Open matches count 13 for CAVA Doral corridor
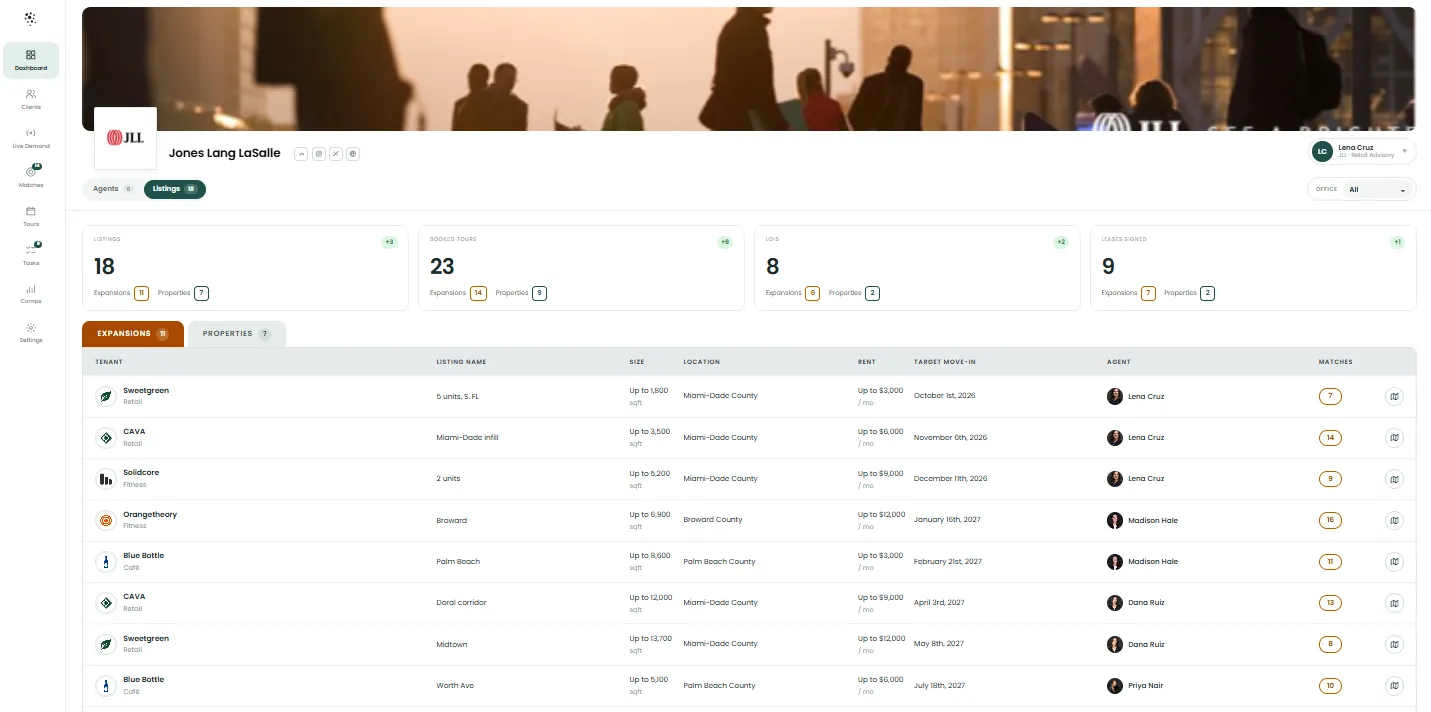Viewport: 1431px width, 712px height. click(x=1330, y=603)
